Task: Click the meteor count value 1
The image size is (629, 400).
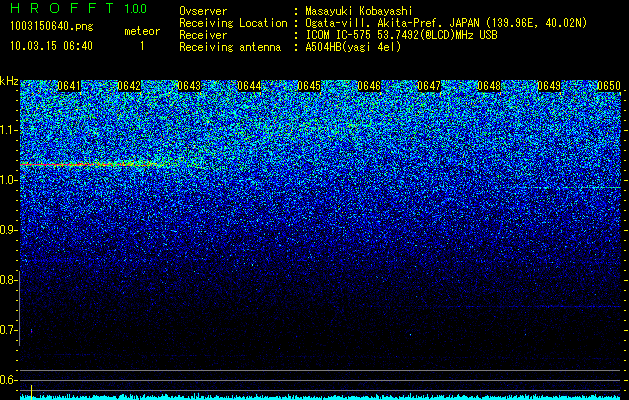Action: tap(142, 46)
